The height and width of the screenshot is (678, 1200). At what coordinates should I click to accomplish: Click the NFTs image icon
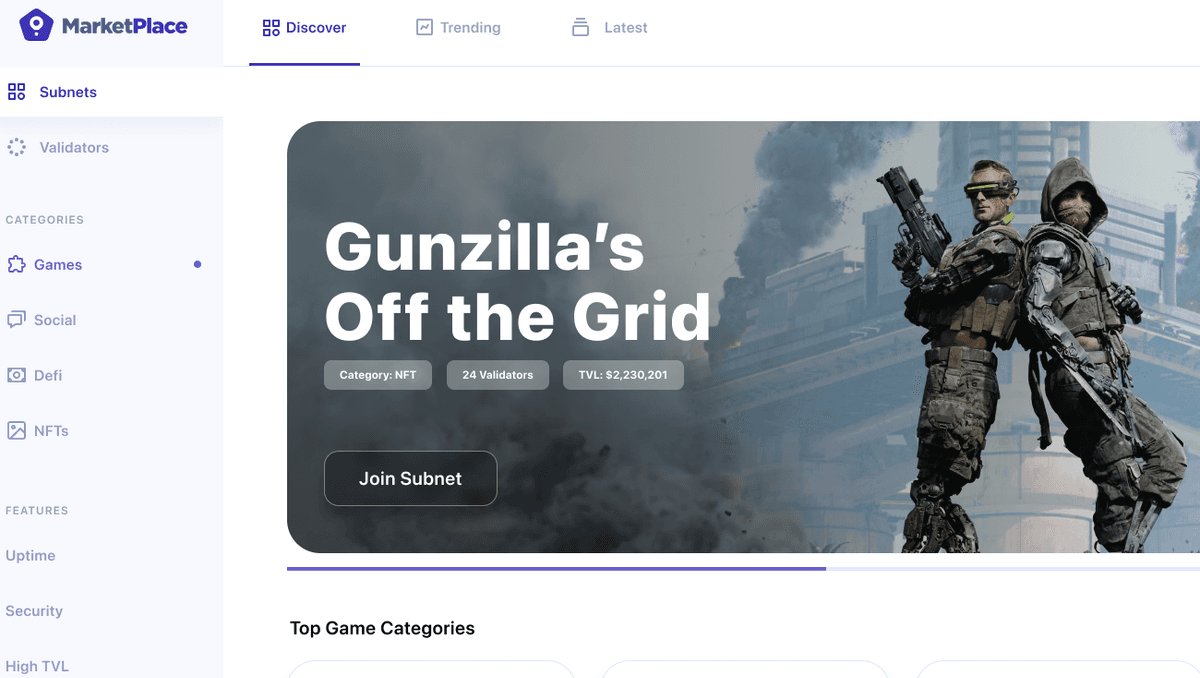(16, 431)
